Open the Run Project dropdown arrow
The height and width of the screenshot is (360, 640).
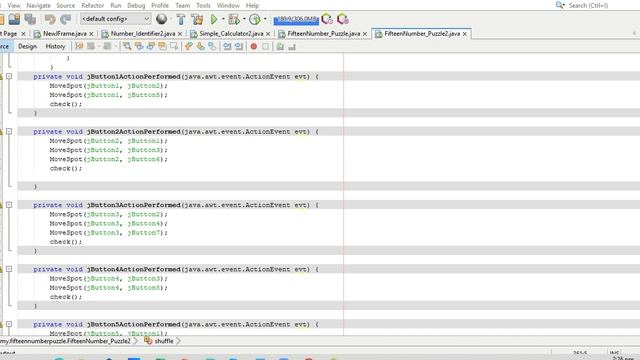(x=223, y=19)
